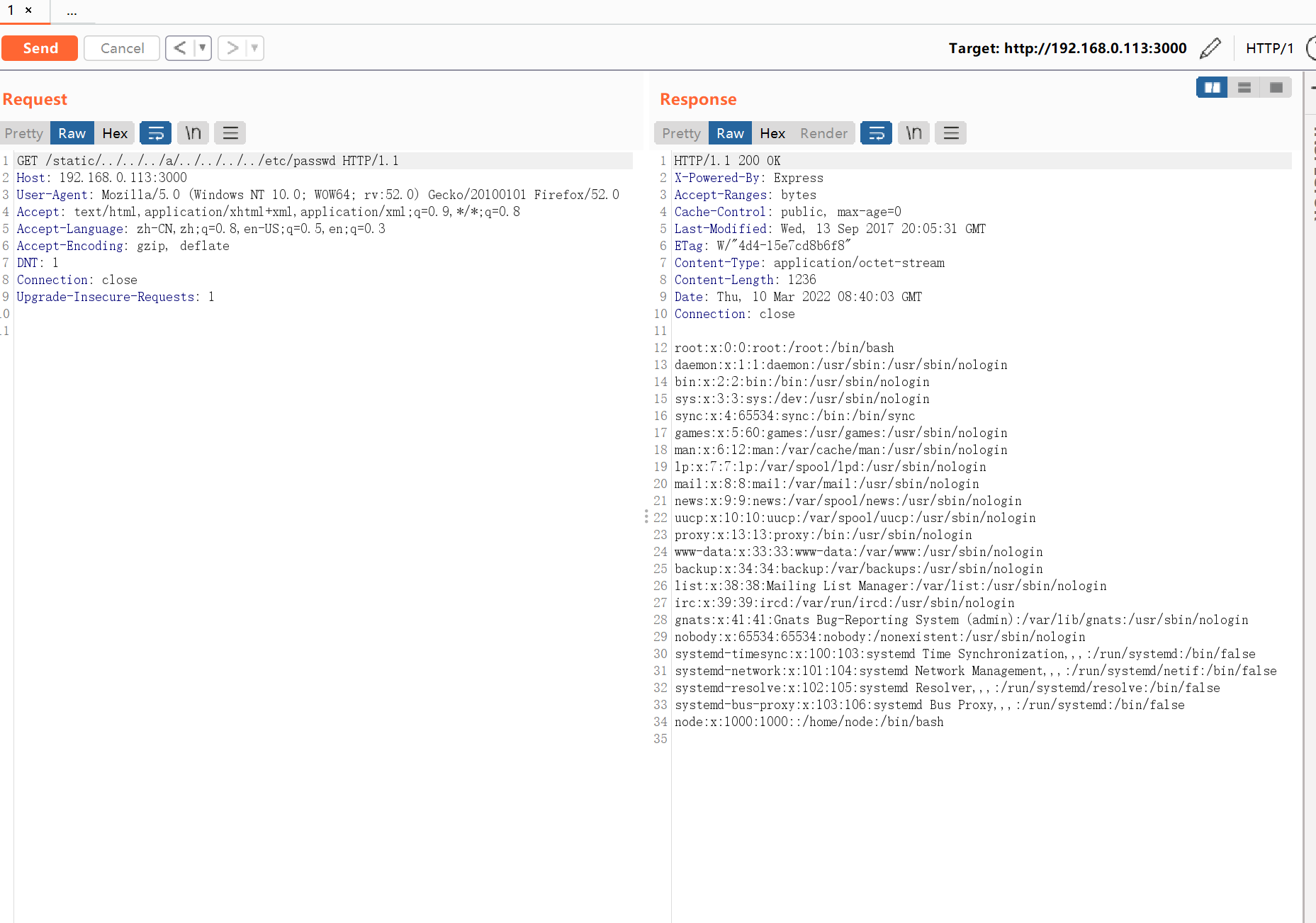This screenshot has width=1316, height=923.
Task: Open the back history dropdown arrow
Action: click(x=203, y=48)
